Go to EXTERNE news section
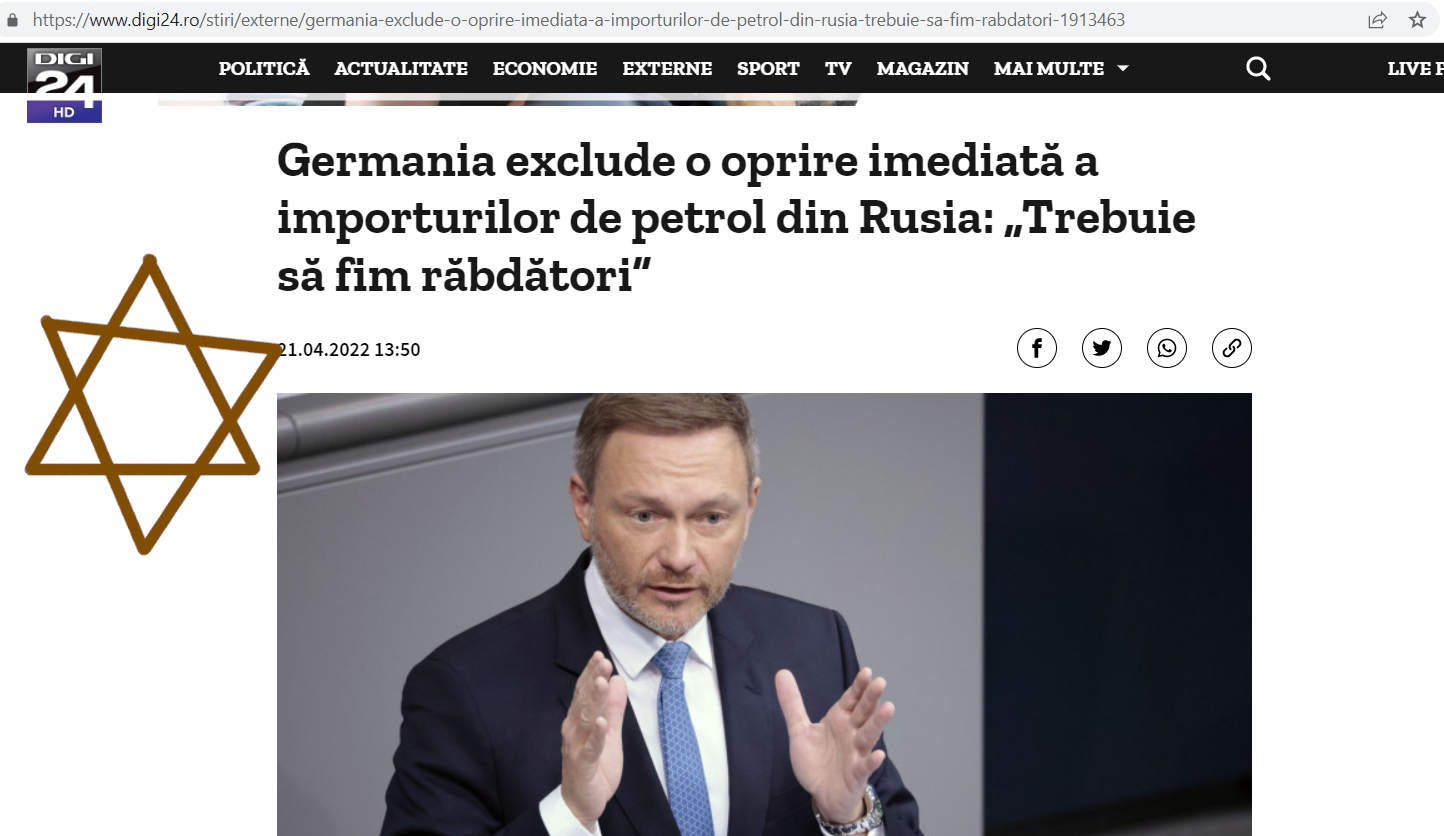Viewport: 1444px width, 836px height. [x=667, y=69]
